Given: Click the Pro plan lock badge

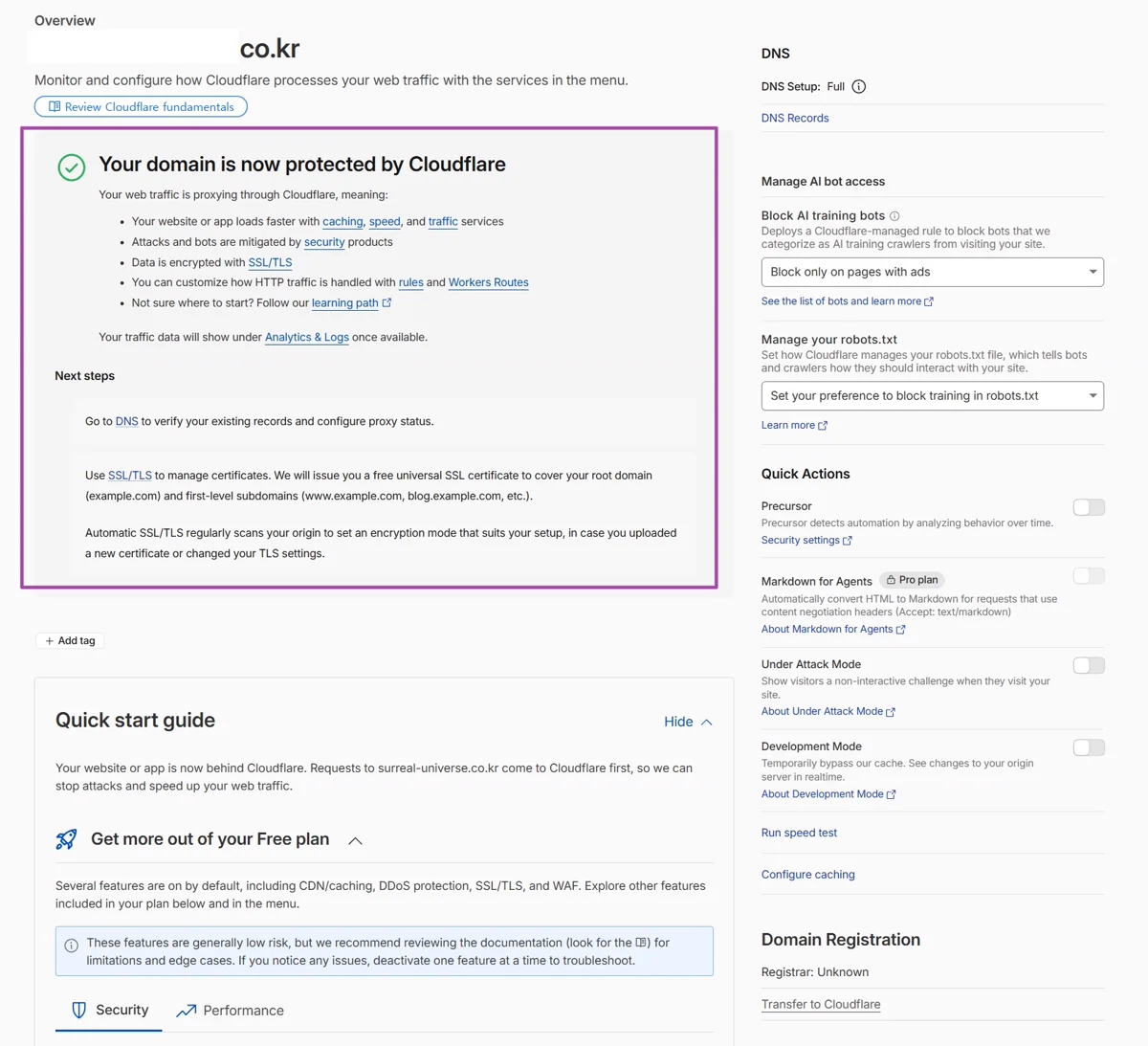Looking at the screenshot, I should [x=912, y=580].
